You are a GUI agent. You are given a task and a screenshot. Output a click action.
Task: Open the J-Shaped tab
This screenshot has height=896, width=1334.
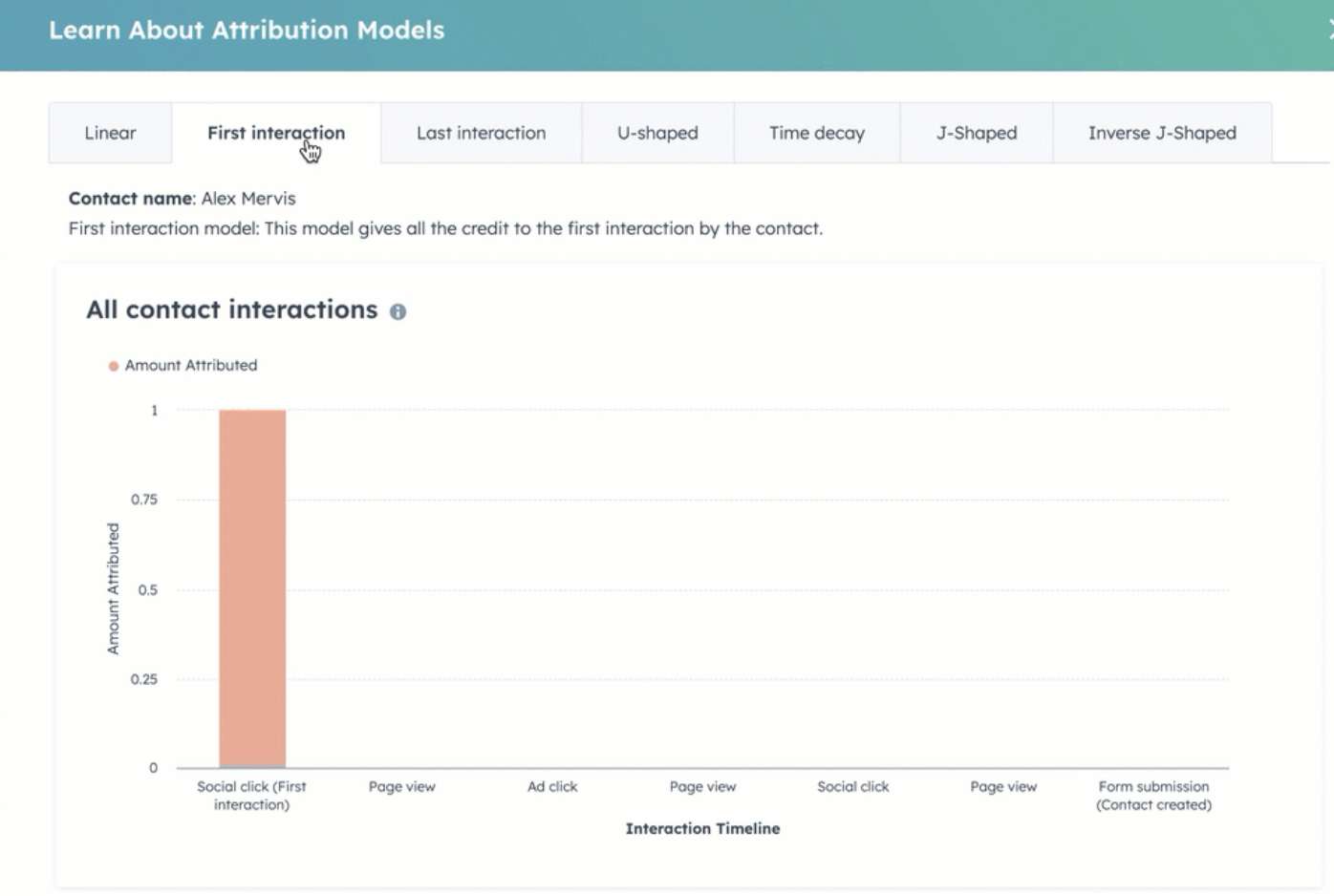point(976,133)
